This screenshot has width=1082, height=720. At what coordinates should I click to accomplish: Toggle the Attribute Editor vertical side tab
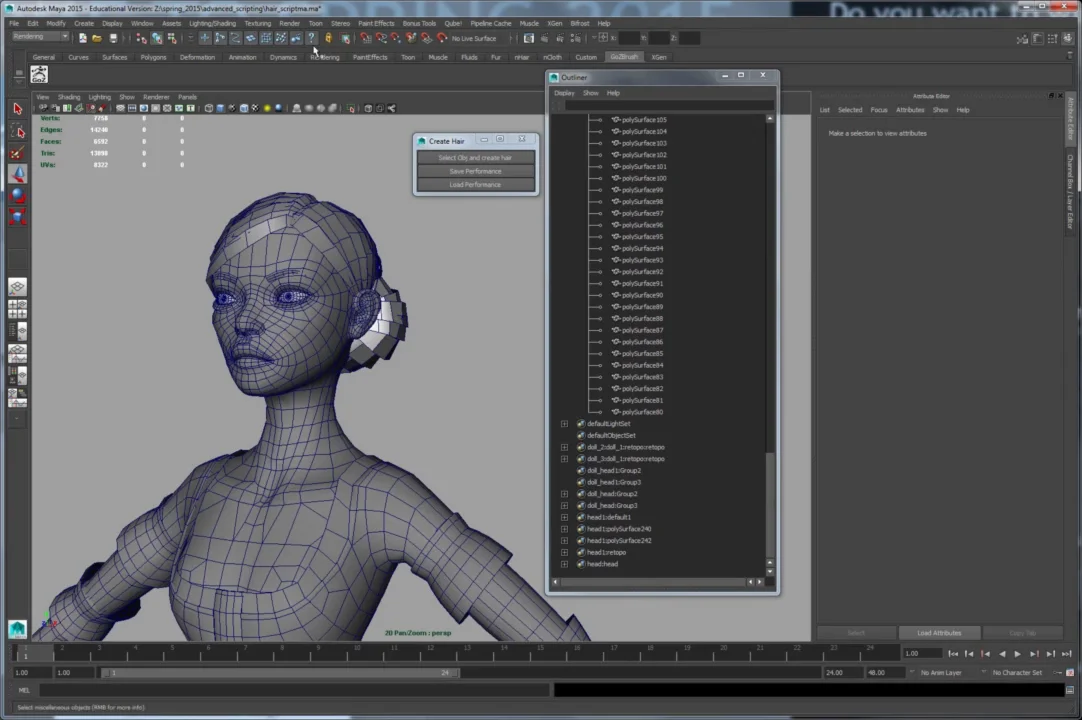coord(1070,118)
